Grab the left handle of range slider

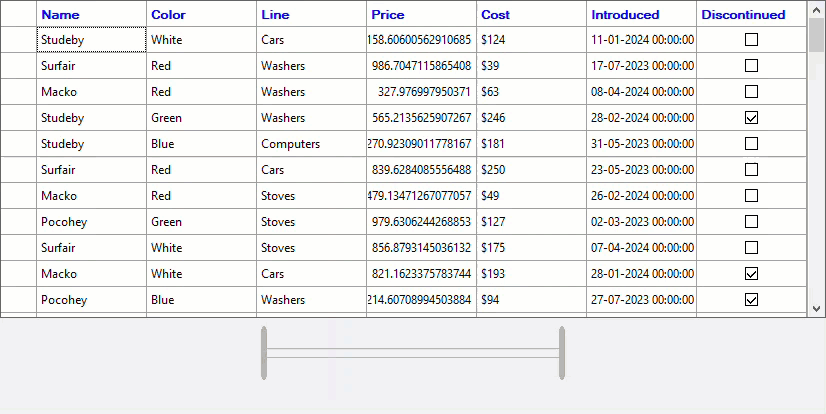click(x=264, y=353)
